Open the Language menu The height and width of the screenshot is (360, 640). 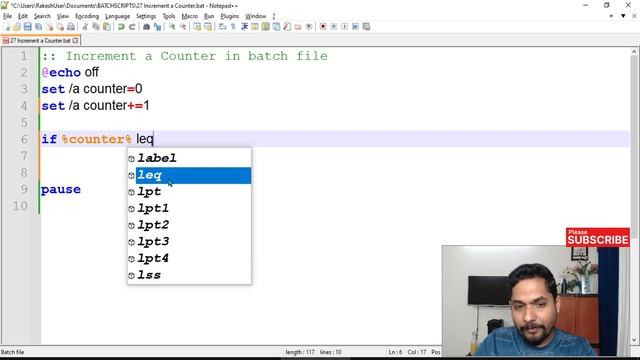[118, 16]
